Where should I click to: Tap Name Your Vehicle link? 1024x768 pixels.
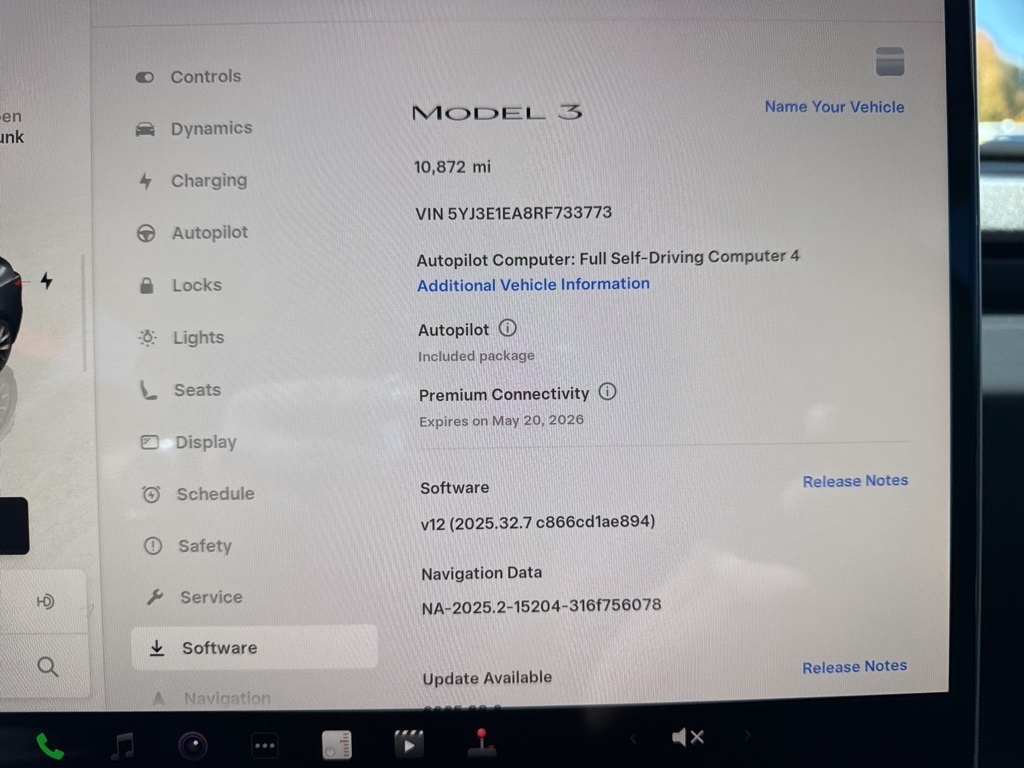pyautogui.click(x=834, y=107)
